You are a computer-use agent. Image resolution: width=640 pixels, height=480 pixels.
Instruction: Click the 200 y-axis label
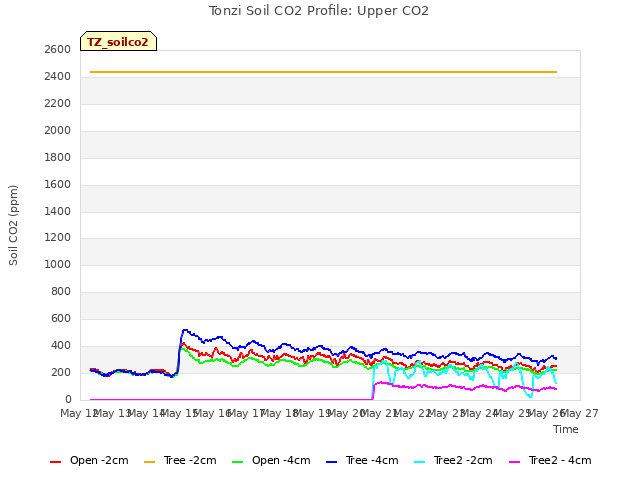pyautogui.click(x=61, y=372)
